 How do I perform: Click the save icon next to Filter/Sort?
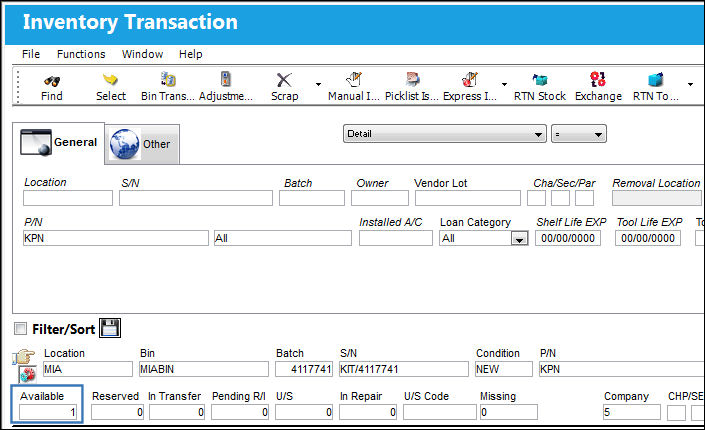point(110,328)
